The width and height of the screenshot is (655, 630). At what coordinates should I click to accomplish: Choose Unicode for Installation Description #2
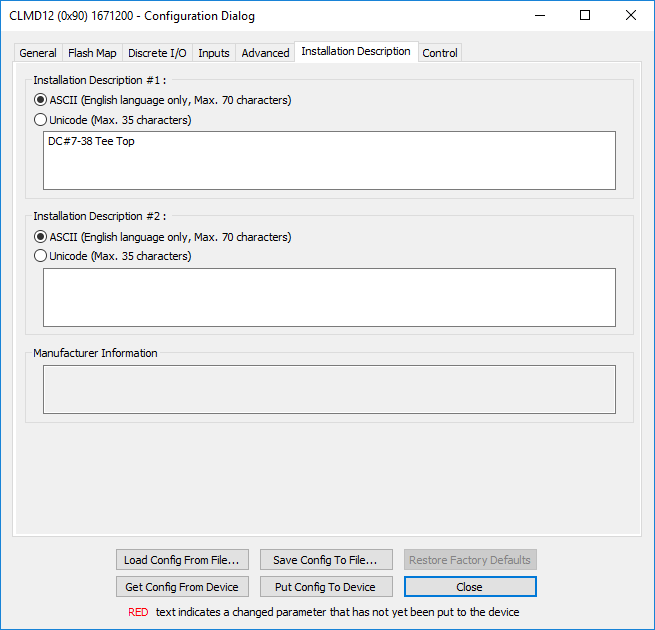click(x=41, y=256)
